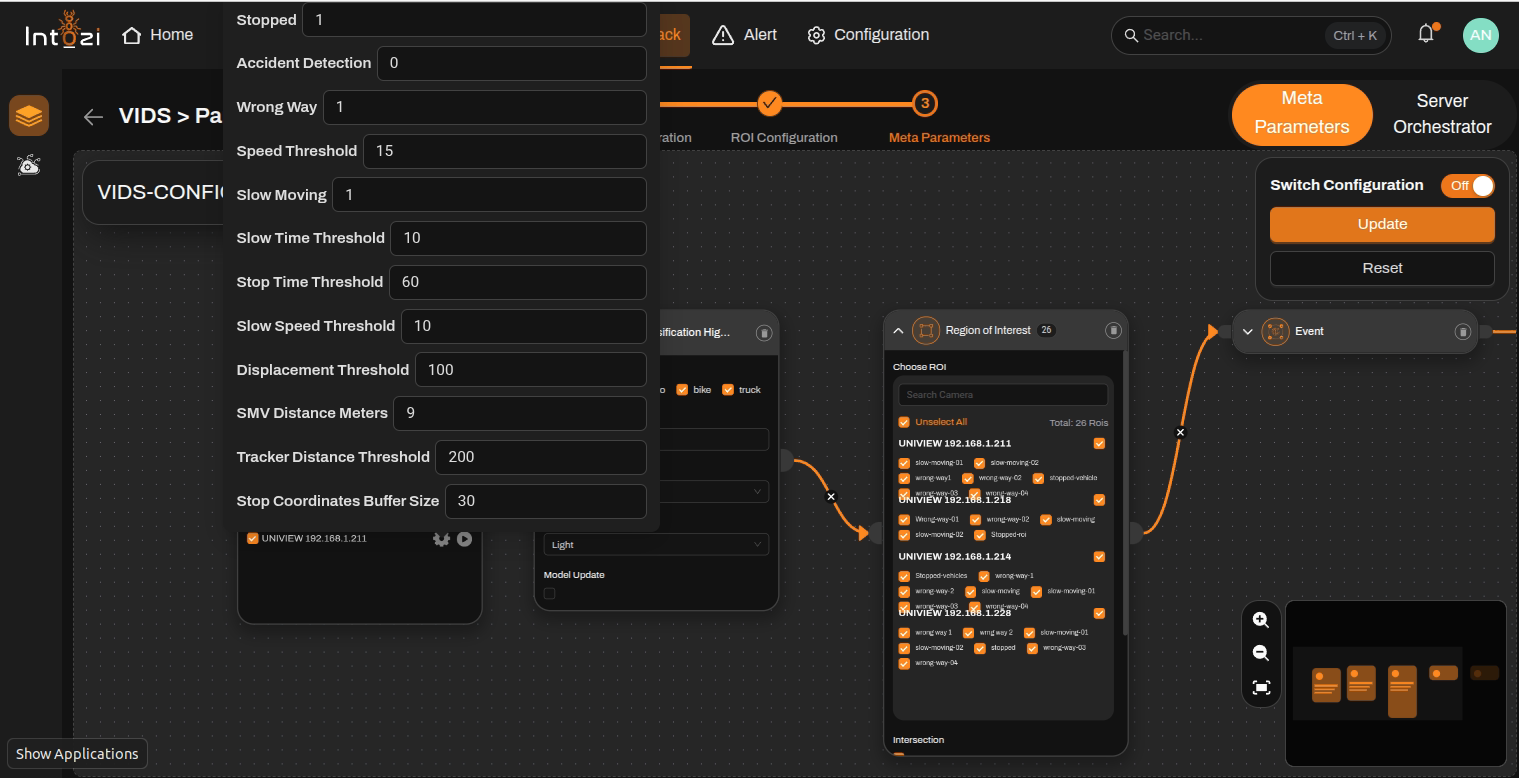The width and height of the screenshot is (1519, 778).
Task: Open the Light dropdown
Action: pos(656,544)
